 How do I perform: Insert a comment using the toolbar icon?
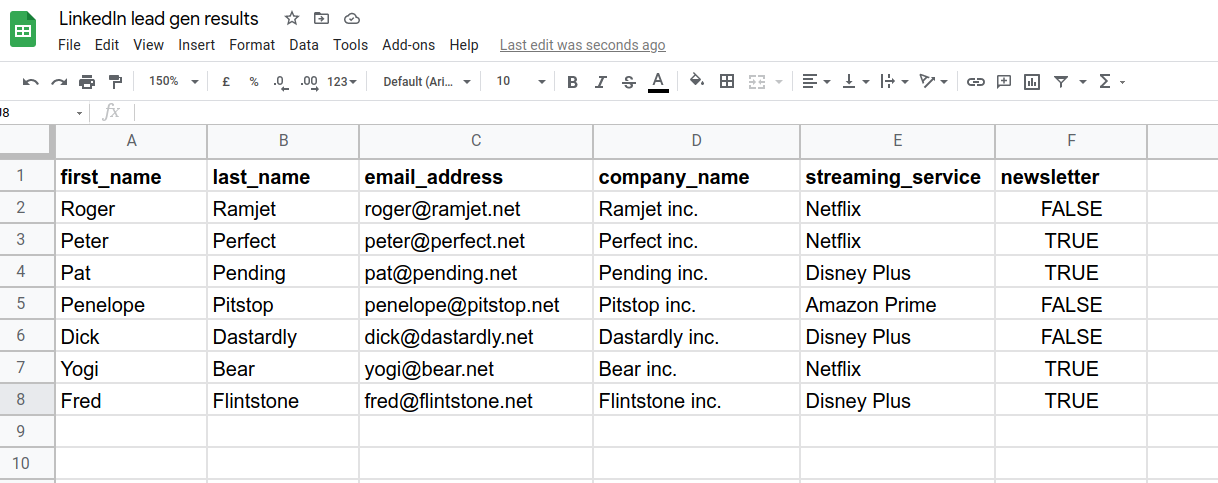pyautogui.click(x=1004, y=82)
